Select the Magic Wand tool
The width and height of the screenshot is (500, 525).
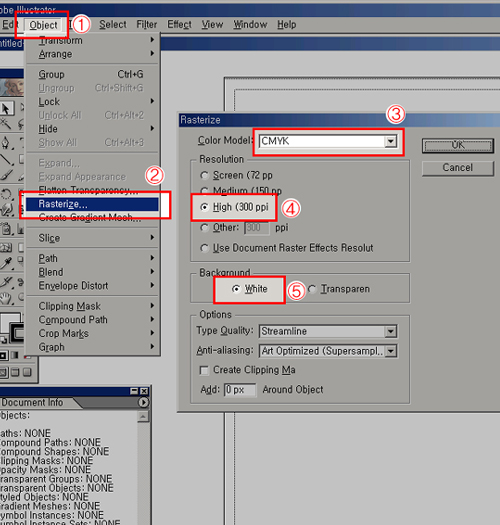point(5,124)
